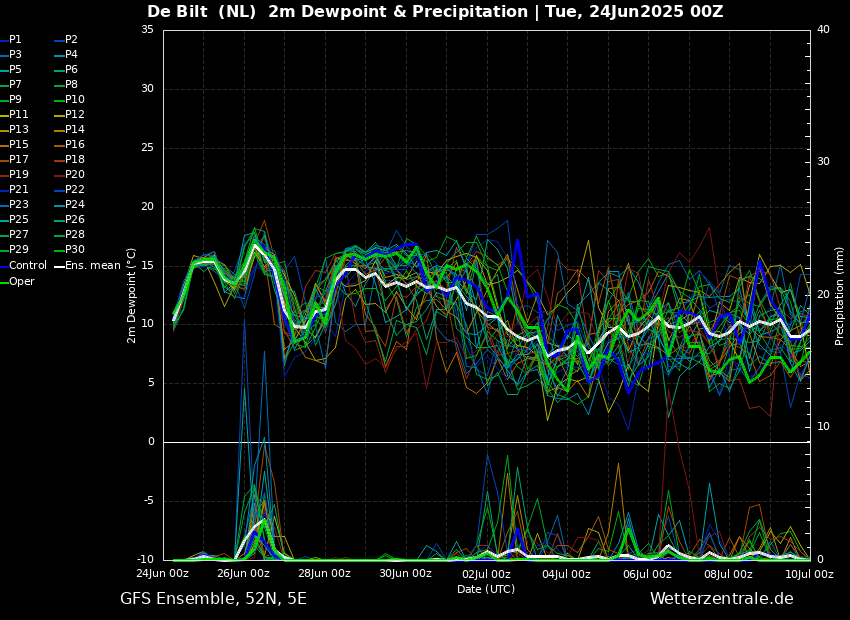Click the Precipitation (mm) axis label
This screenshot has width=850, height=620.
coord(840,295)
